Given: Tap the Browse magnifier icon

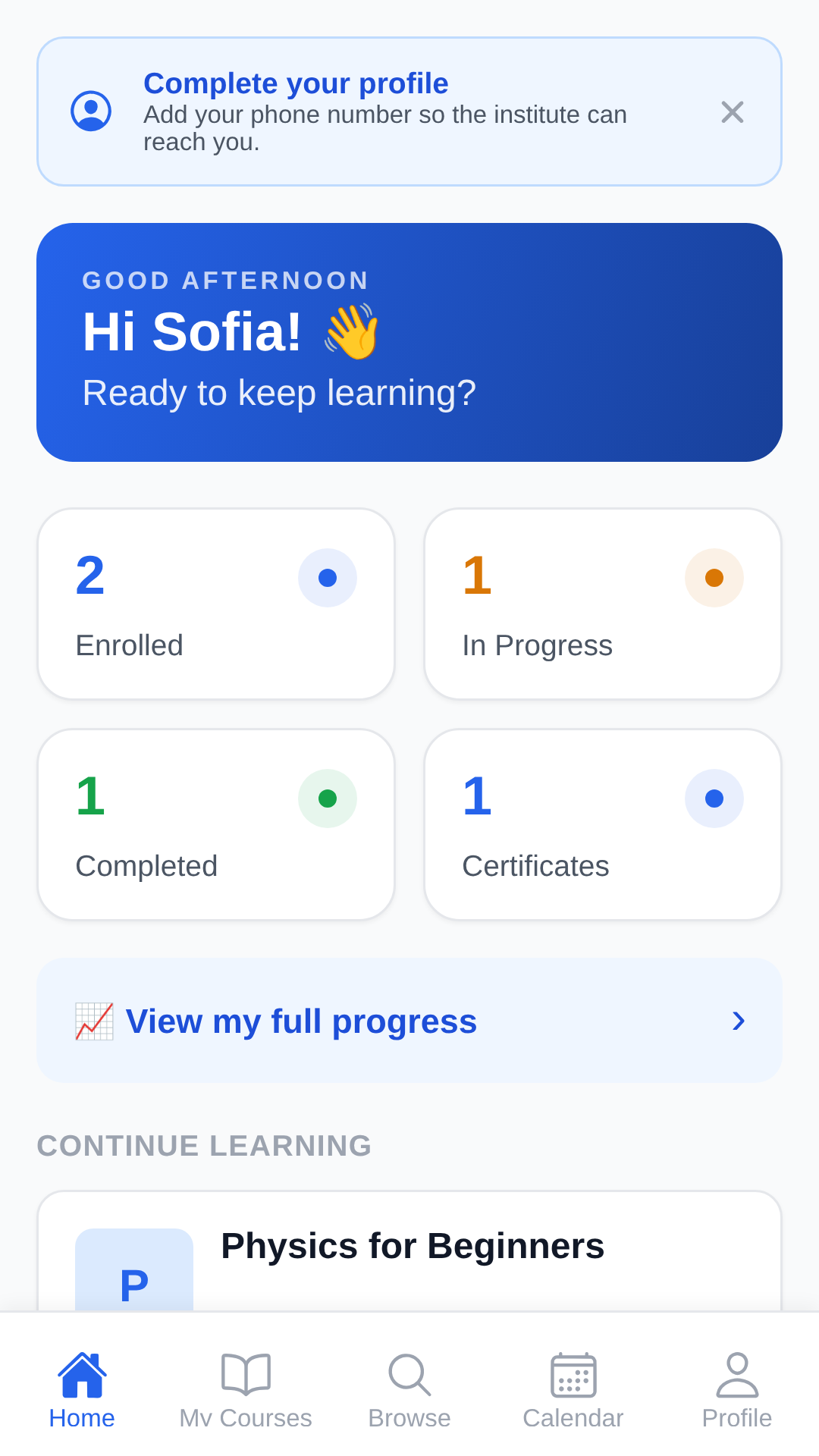Looking at the screenshot, I should click(x=409, y=1374).
